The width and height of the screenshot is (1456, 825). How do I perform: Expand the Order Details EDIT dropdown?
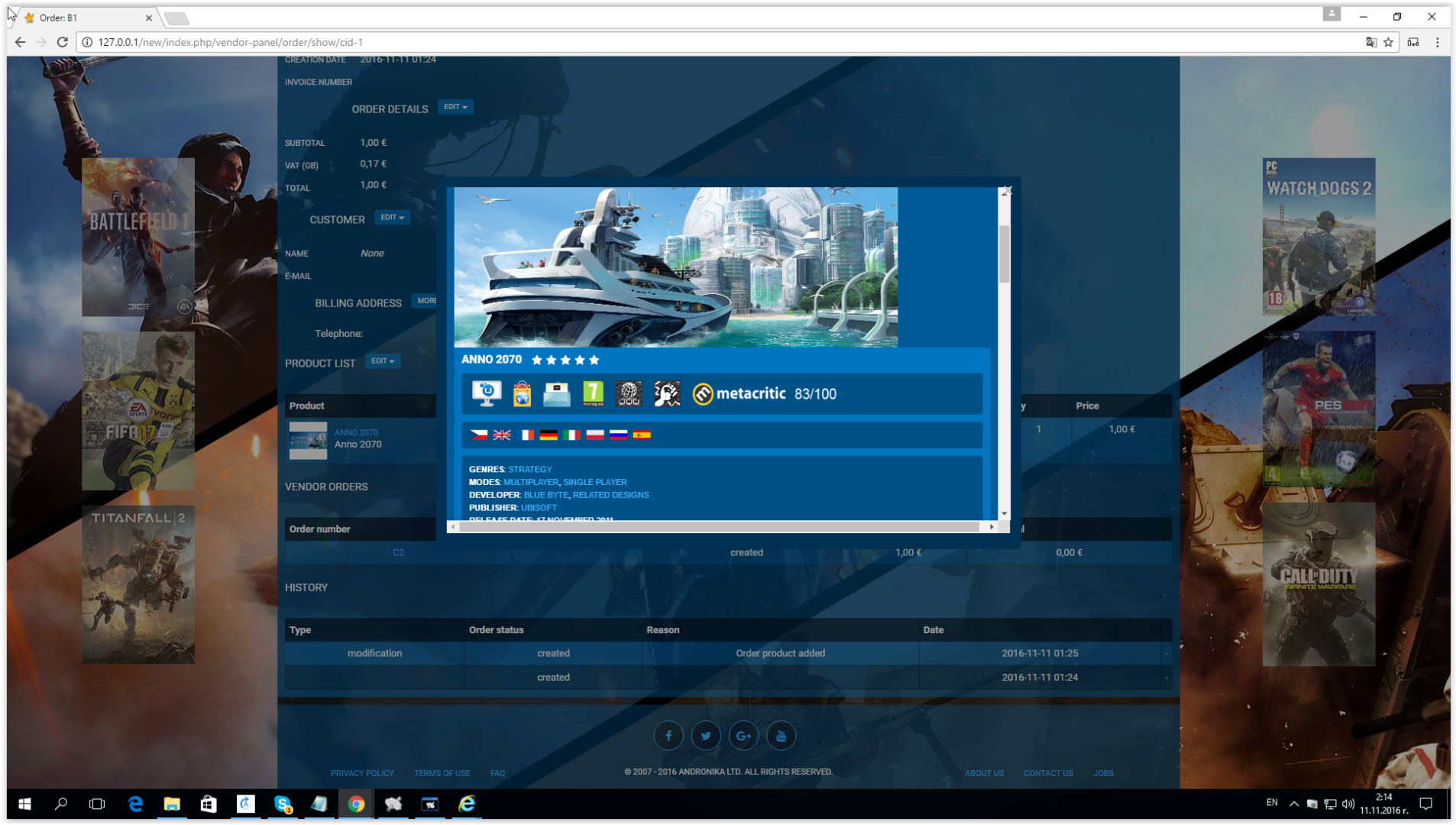(455, 107)
